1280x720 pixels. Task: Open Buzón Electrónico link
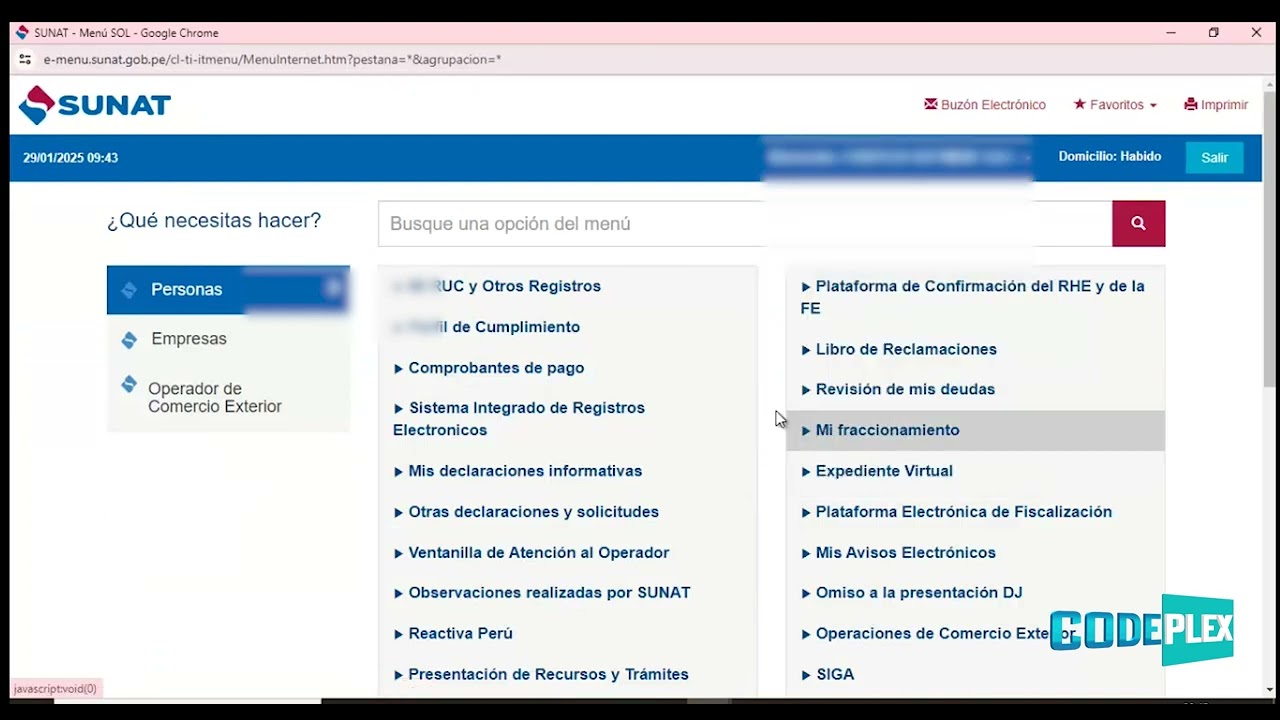coord(985,104)
